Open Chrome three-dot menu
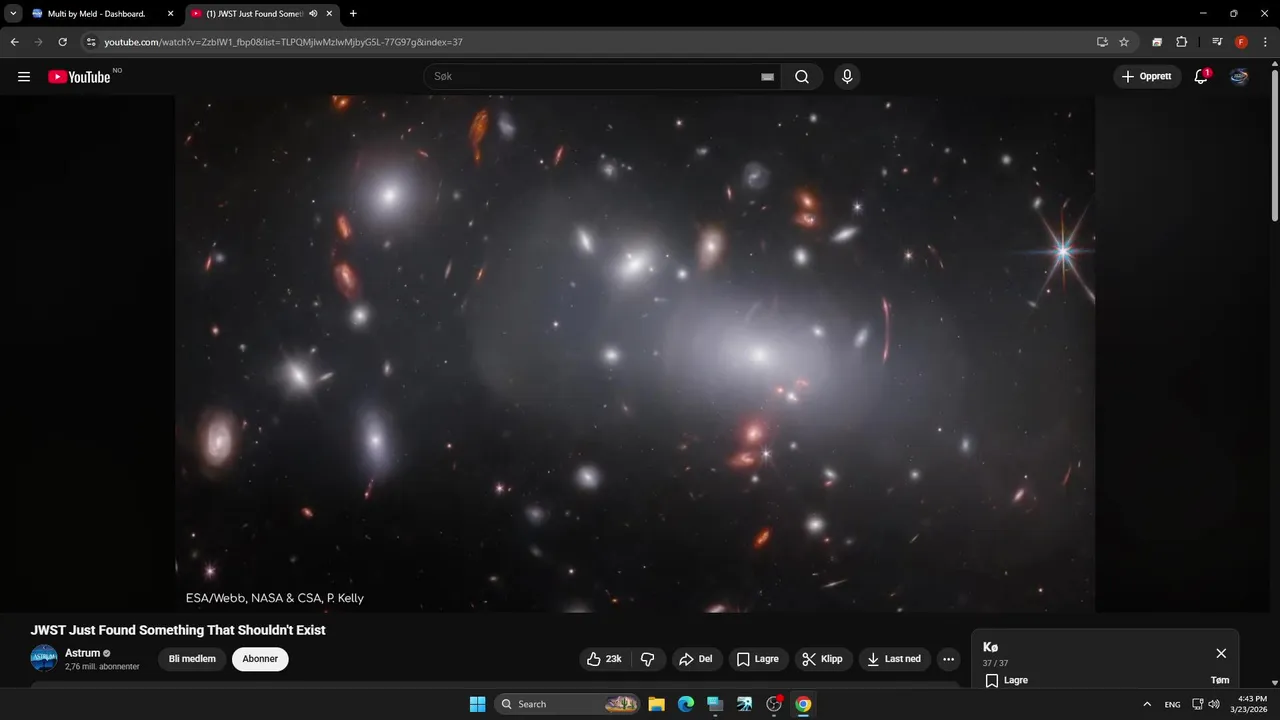This screenshot has height=720, width=1280. (x=1265, y=42)
